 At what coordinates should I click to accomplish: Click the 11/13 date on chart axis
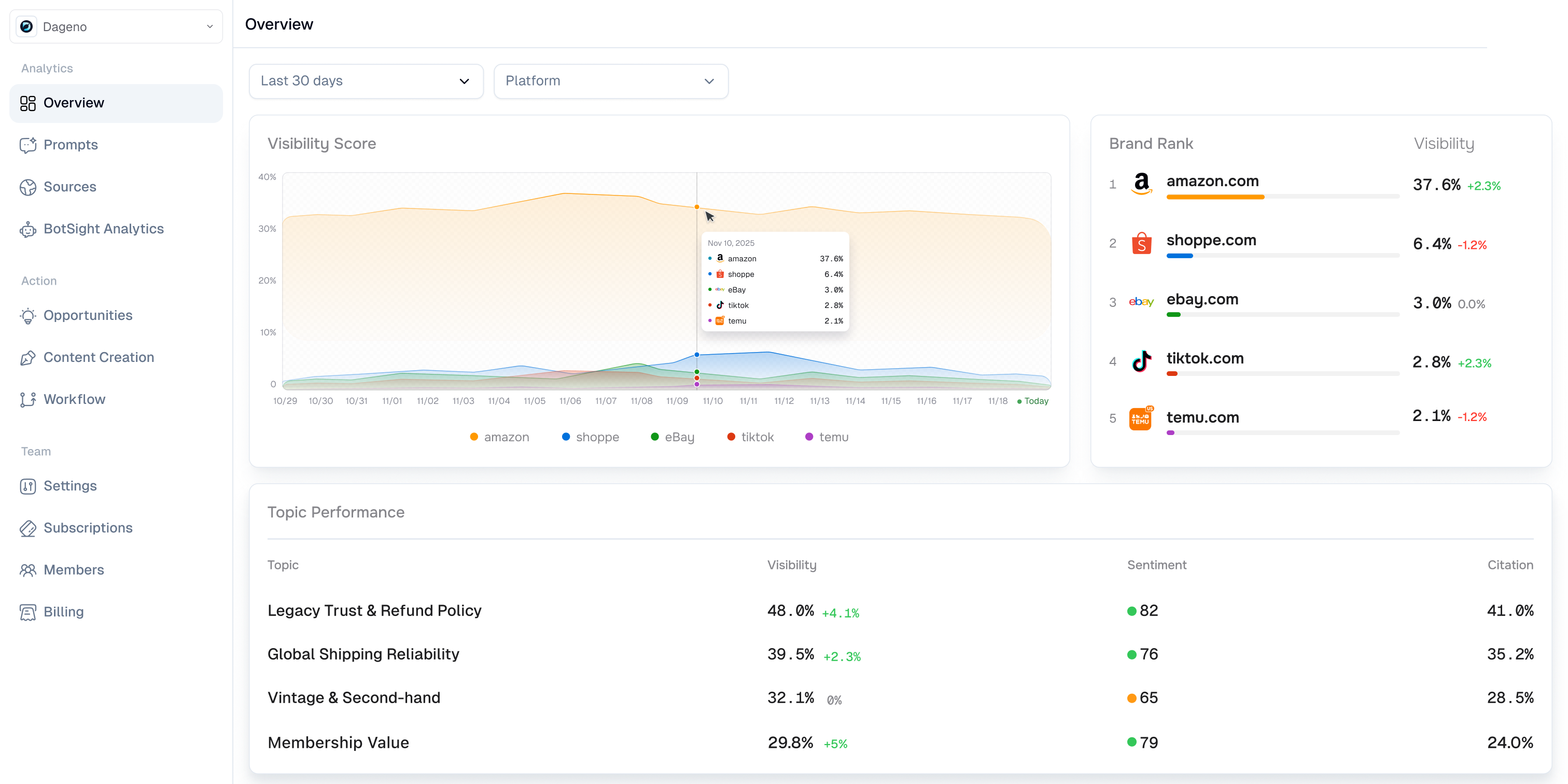(819, 401)
